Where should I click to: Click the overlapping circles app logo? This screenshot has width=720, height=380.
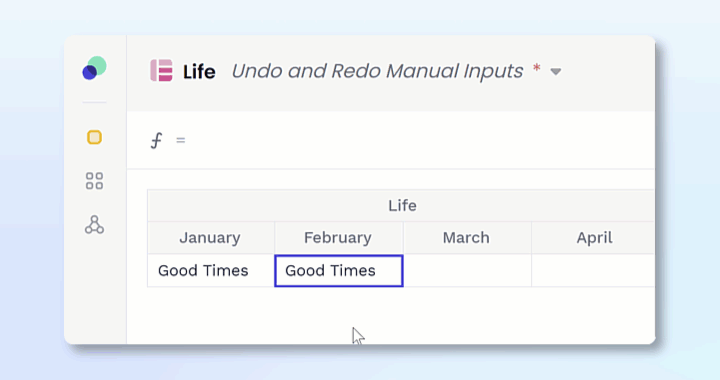point(95,68)
